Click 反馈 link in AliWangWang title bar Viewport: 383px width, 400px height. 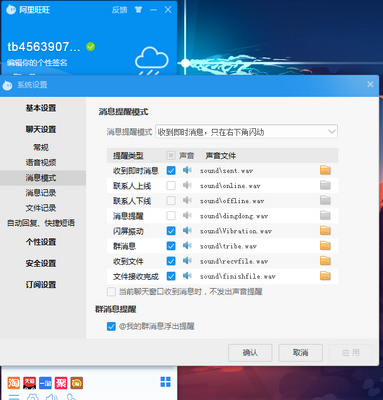point(119,10)
